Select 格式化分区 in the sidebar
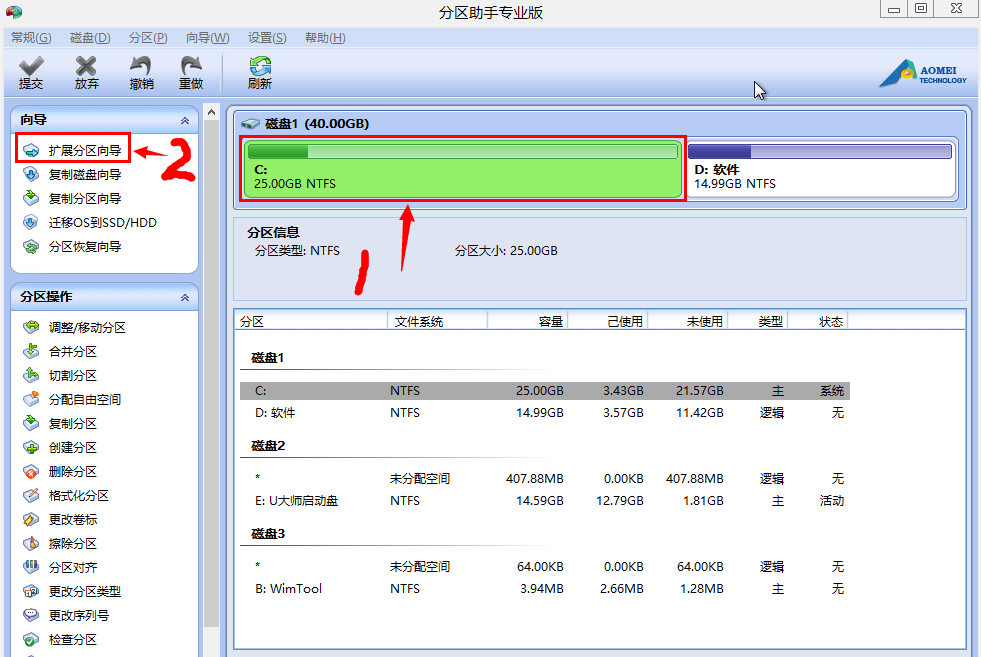This screenshot has width=981, height=657. click(79, 496)
